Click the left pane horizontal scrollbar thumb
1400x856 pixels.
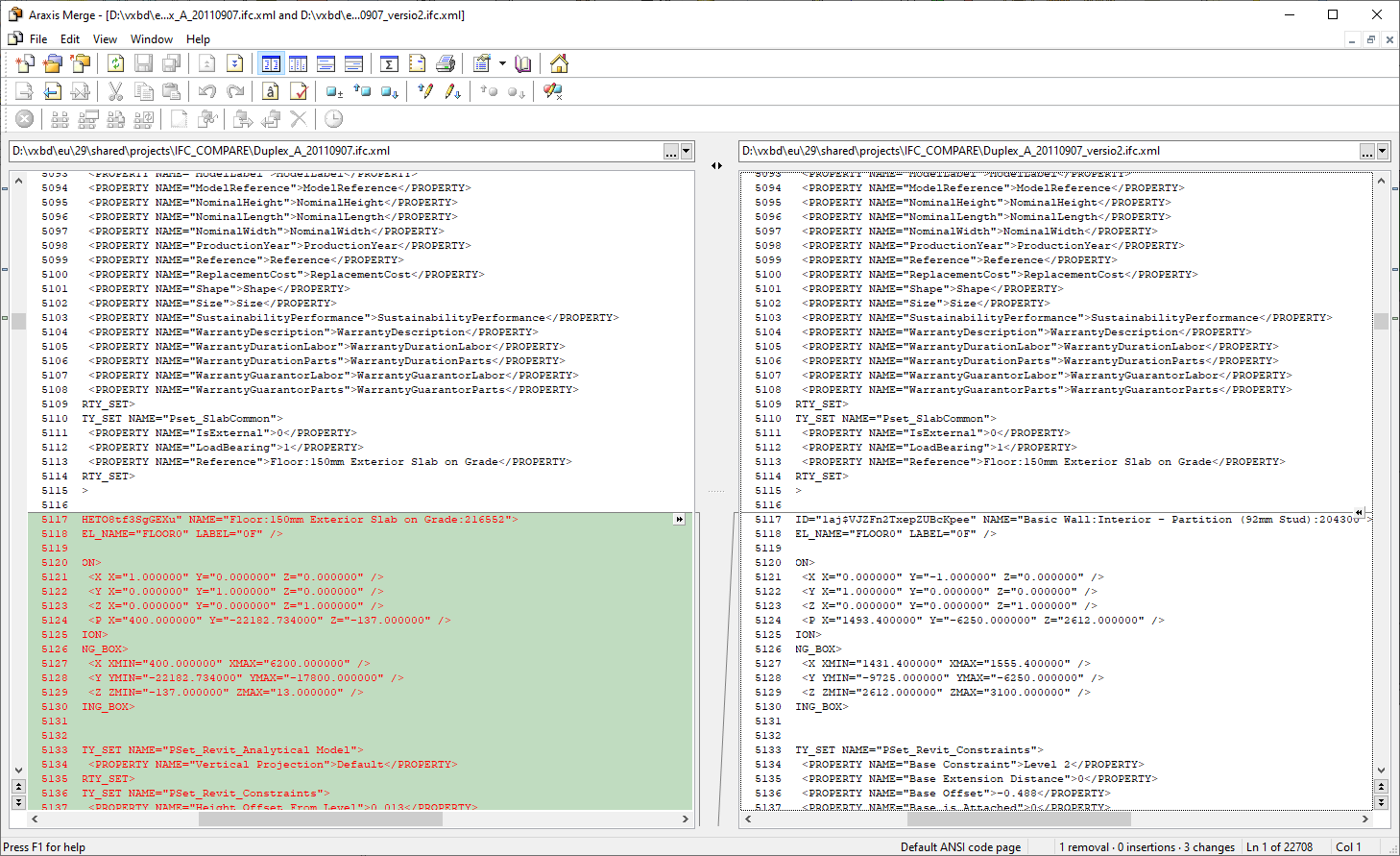[321, 819]
